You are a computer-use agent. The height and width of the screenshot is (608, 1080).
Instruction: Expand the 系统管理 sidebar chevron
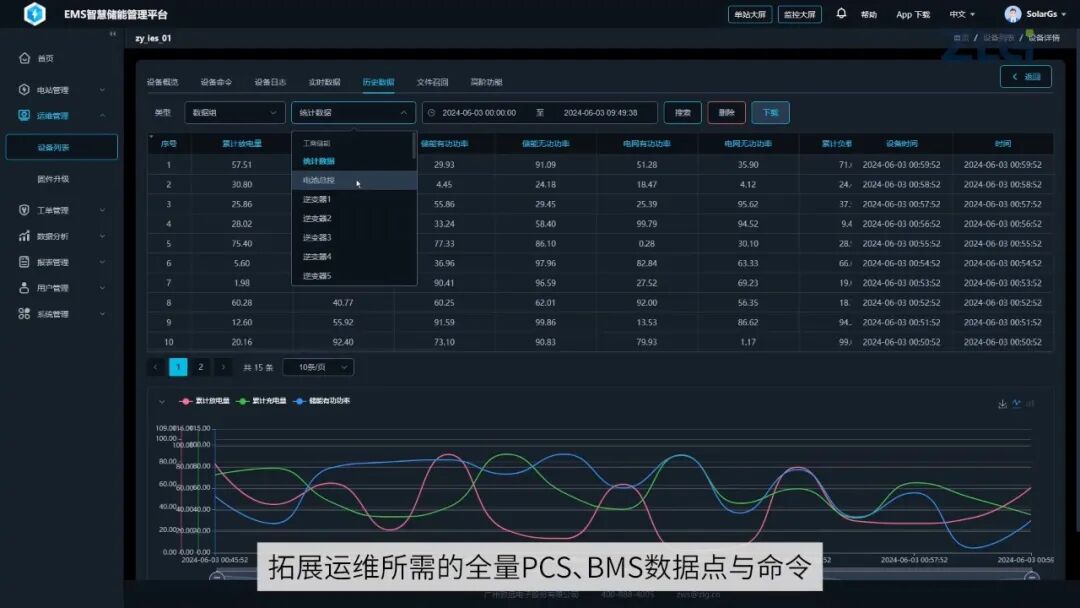pyautogui.click(x=103, y=314)
